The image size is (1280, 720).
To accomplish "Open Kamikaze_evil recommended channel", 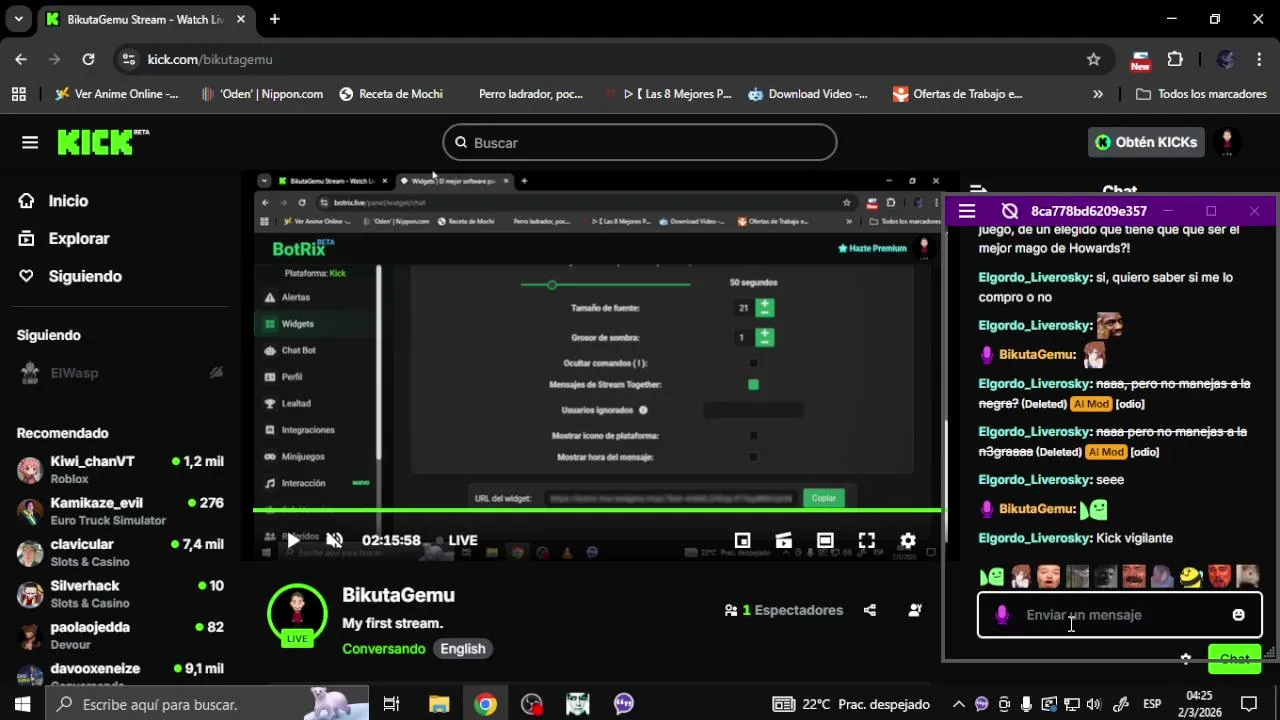I will 120,511.
